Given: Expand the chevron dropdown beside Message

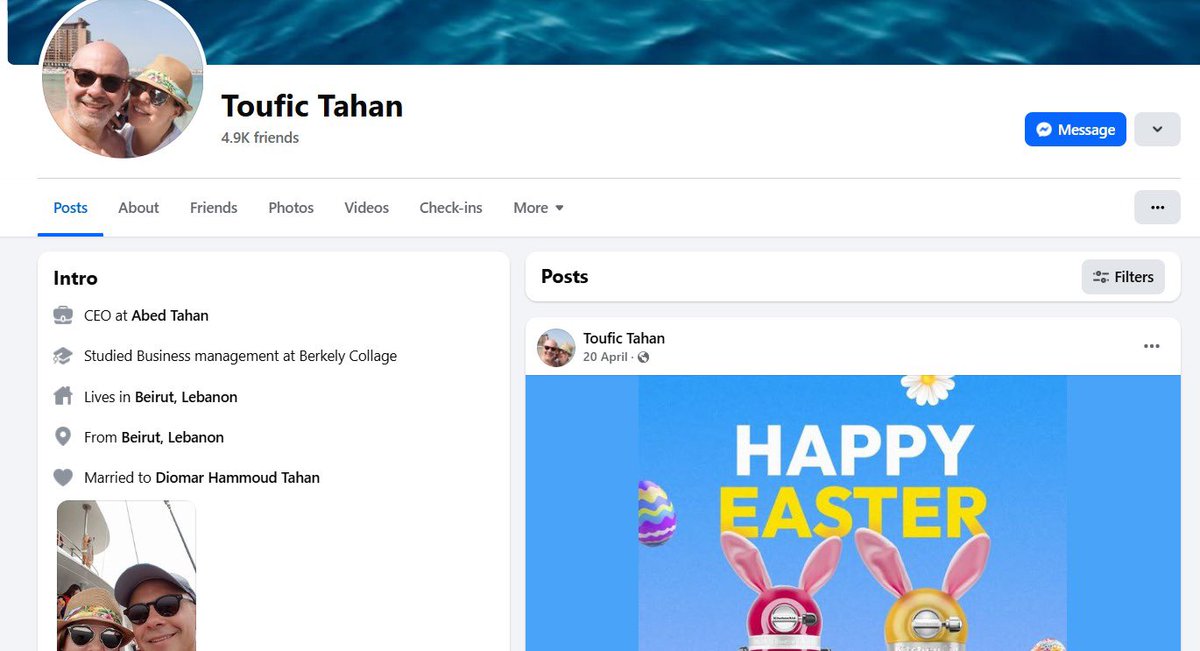Looking at the screenshot, I should click(x=1157, y=129).
